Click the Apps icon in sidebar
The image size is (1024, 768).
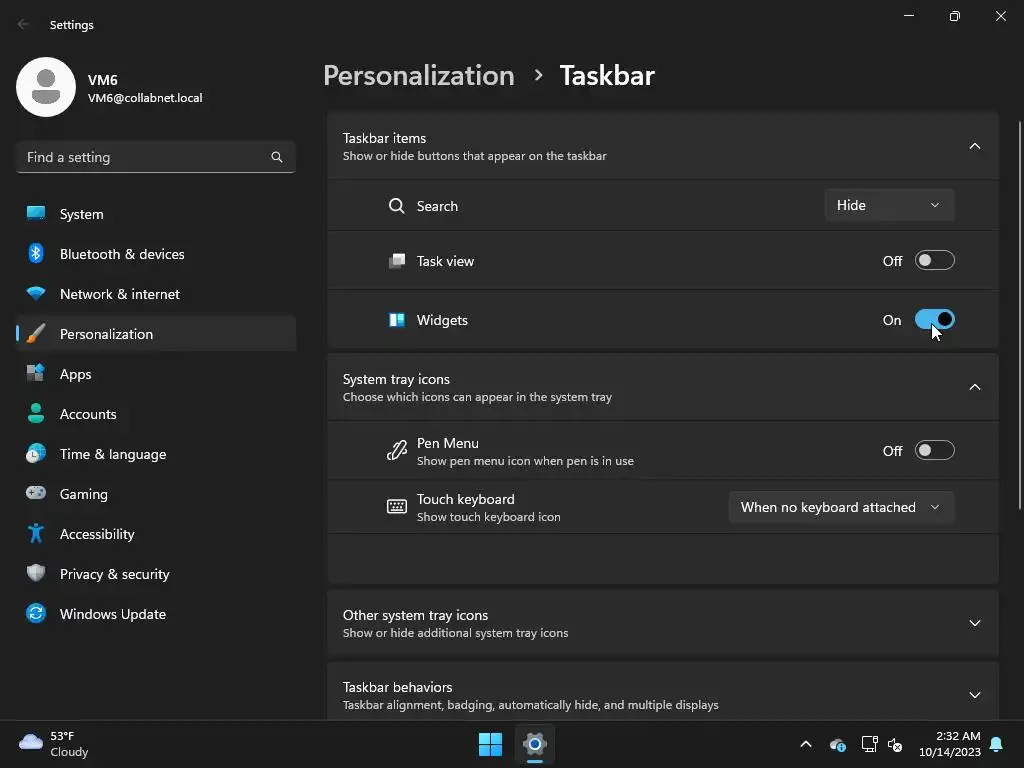pyautogui.click(x=36, y=374)
